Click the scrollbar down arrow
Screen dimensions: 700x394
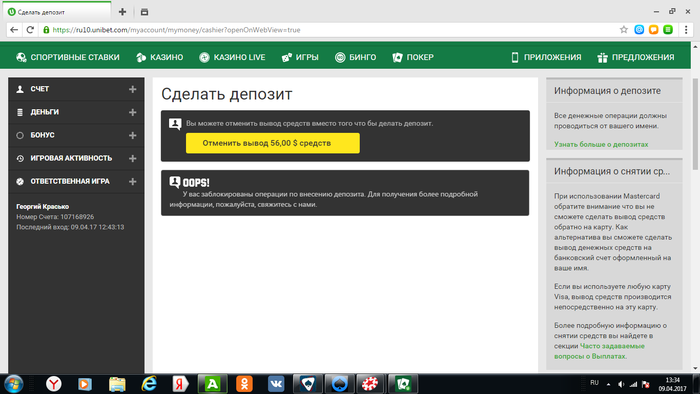pyautogui.click(x=696, y=369)
